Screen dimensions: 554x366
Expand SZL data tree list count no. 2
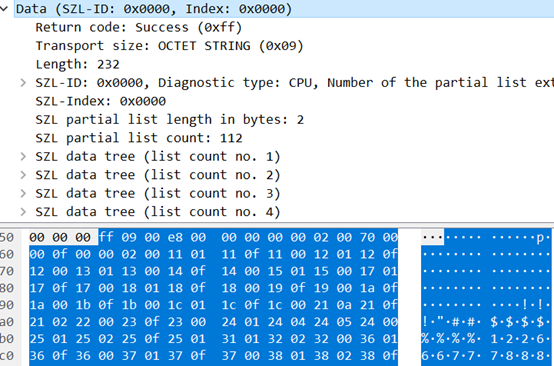coord(23,175)
